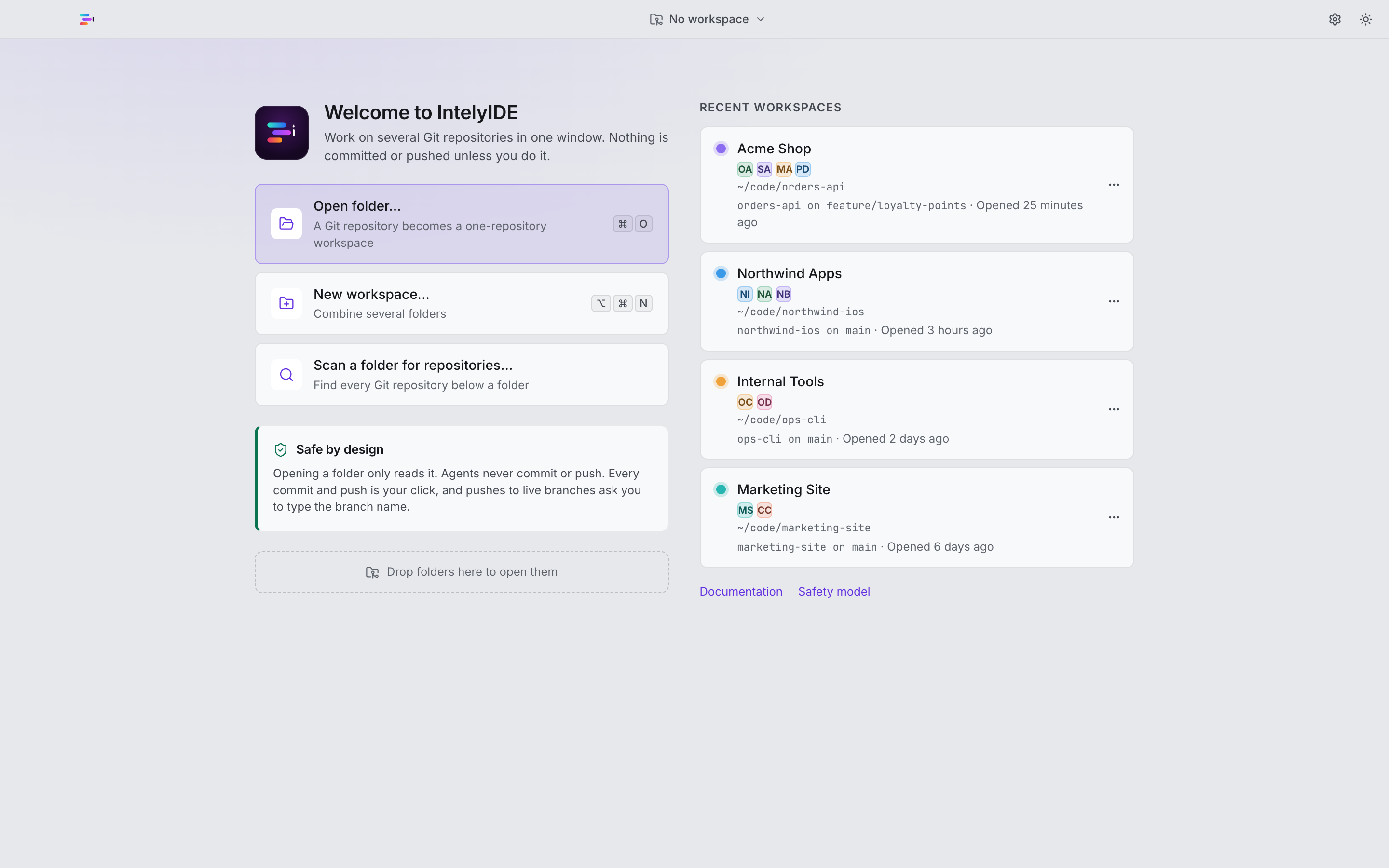Toggle the light/dark theme sun icon
The width and height of the screenshot is (1389, 868).
point(1365,19)
